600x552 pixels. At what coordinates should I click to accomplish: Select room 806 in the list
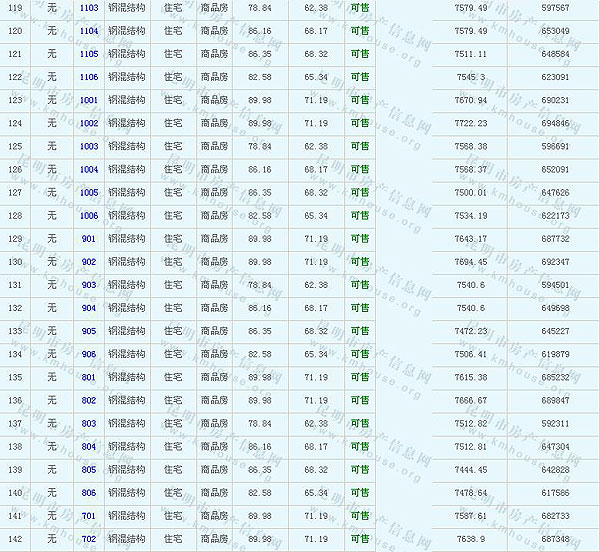tap(89, 492)
